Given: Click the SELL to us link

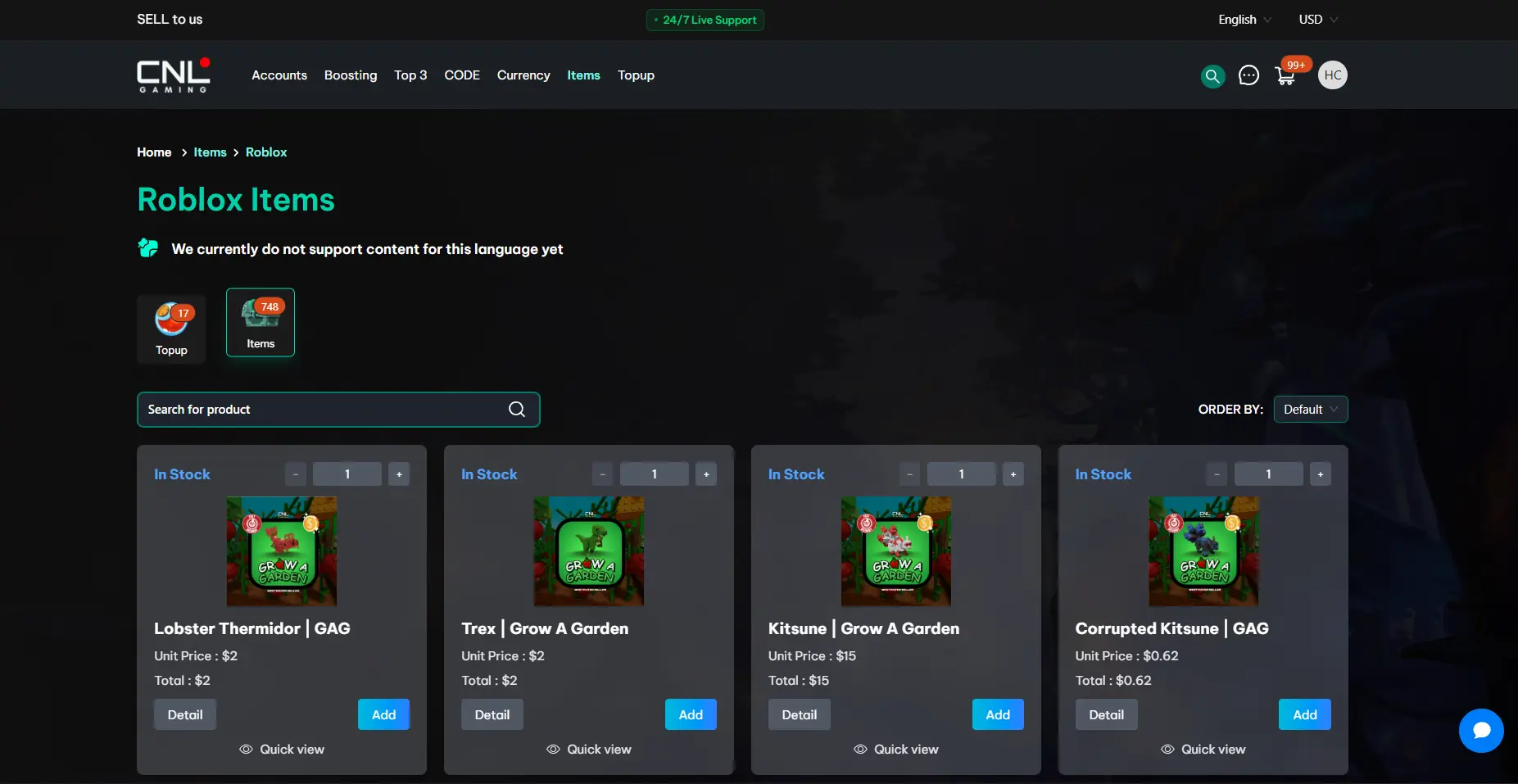Looking at the screenshot, I should (170, 20).
